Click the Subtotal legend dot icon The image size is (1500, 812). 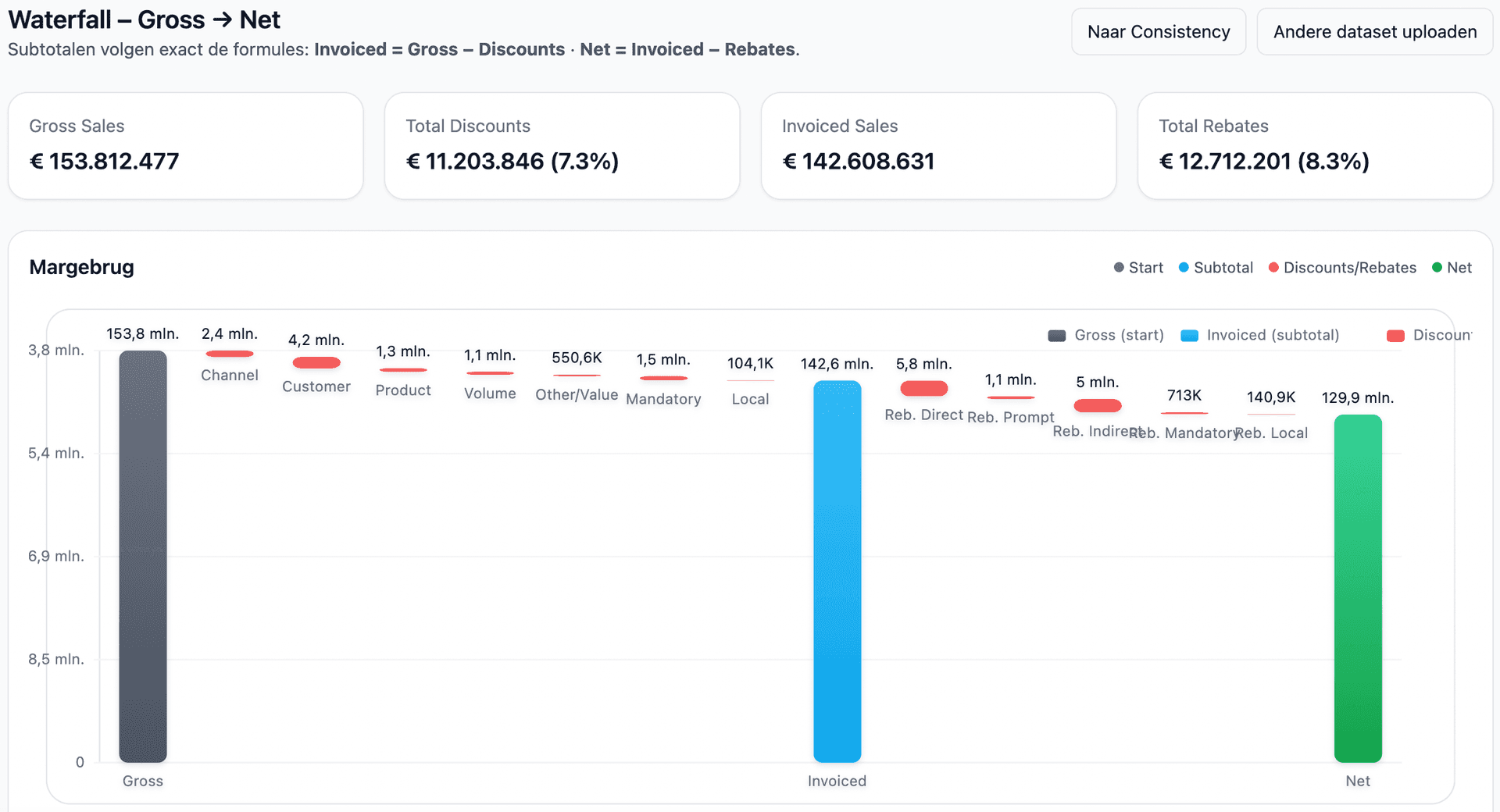point(1183,268)
